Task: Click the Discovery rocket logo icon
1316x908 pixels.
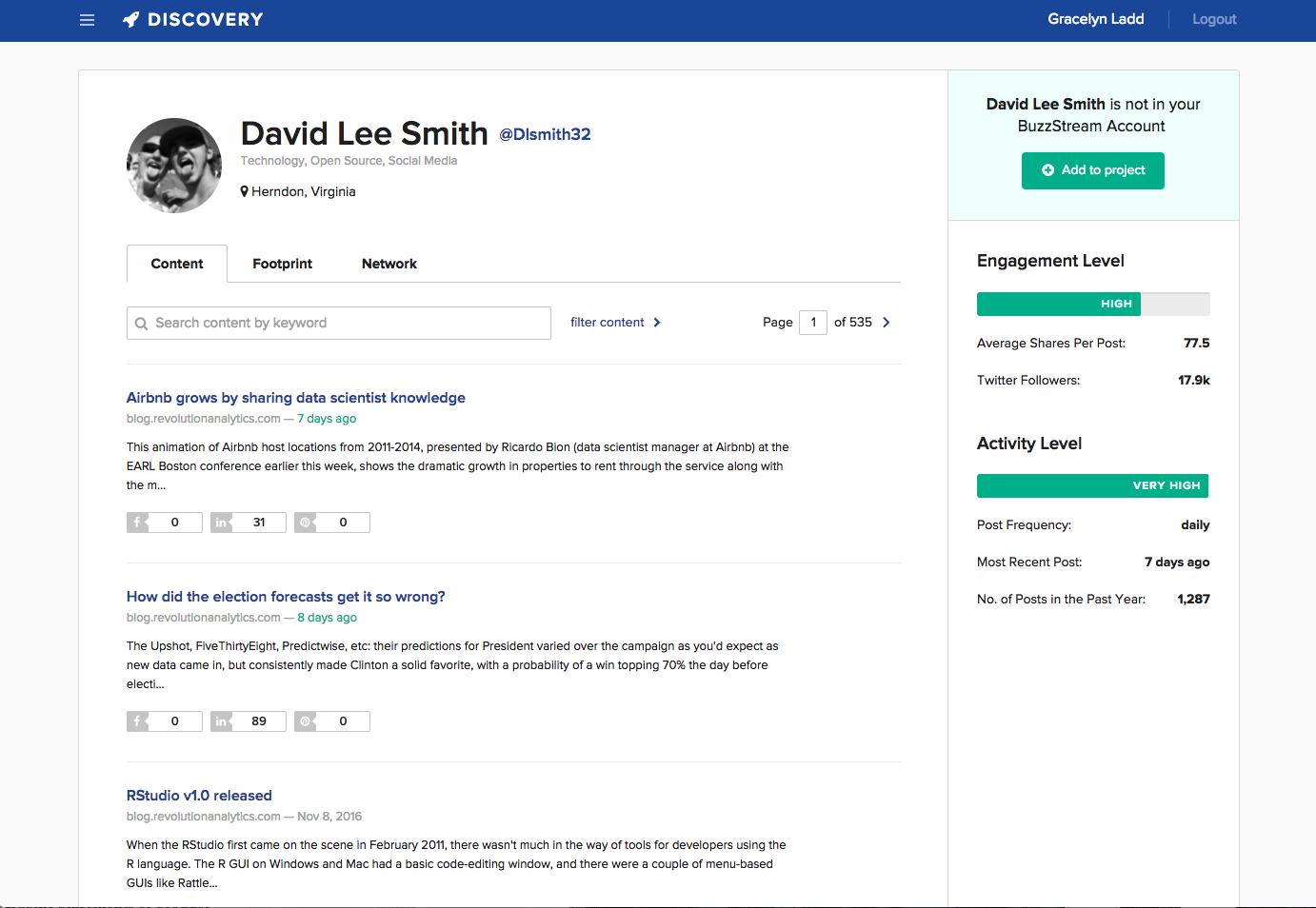Action: pos(131,20)
